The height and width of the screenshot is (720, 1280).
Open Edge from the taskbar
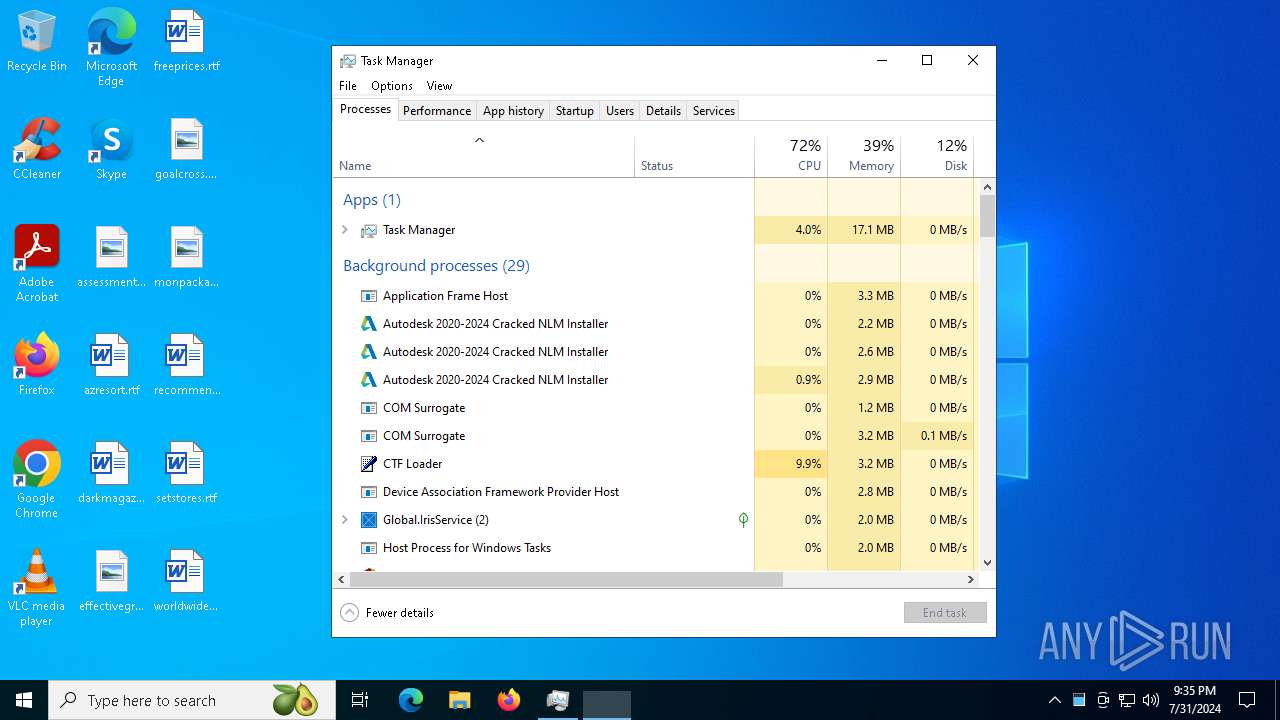411,700
